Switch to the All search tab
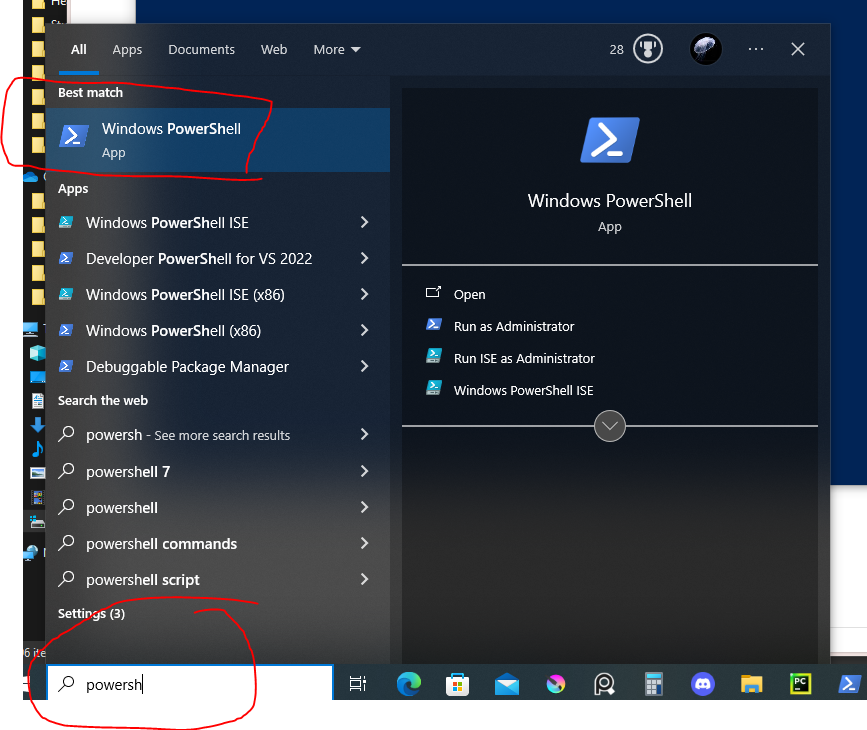The width and height of the screenshot is (867, 730). [79, 50]
